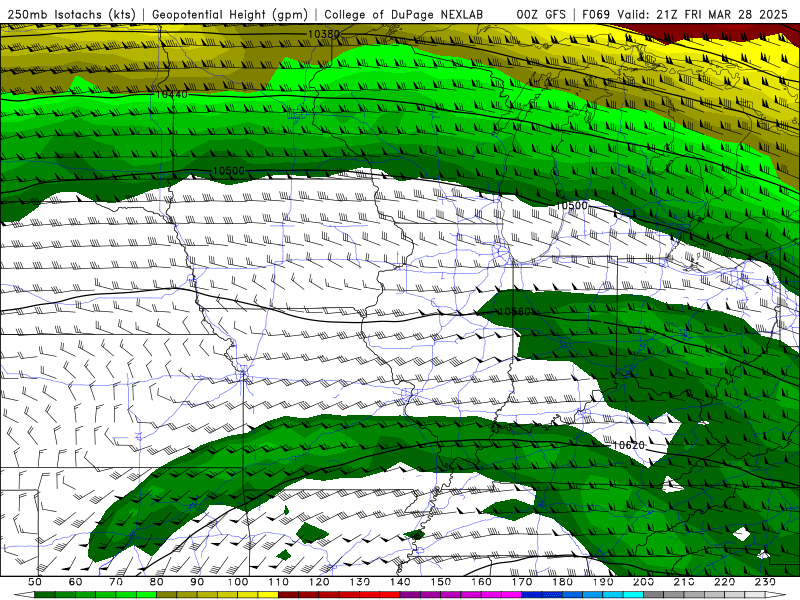Click the 210 knot color bar label
800x600 pixels.
coord(684,582)
